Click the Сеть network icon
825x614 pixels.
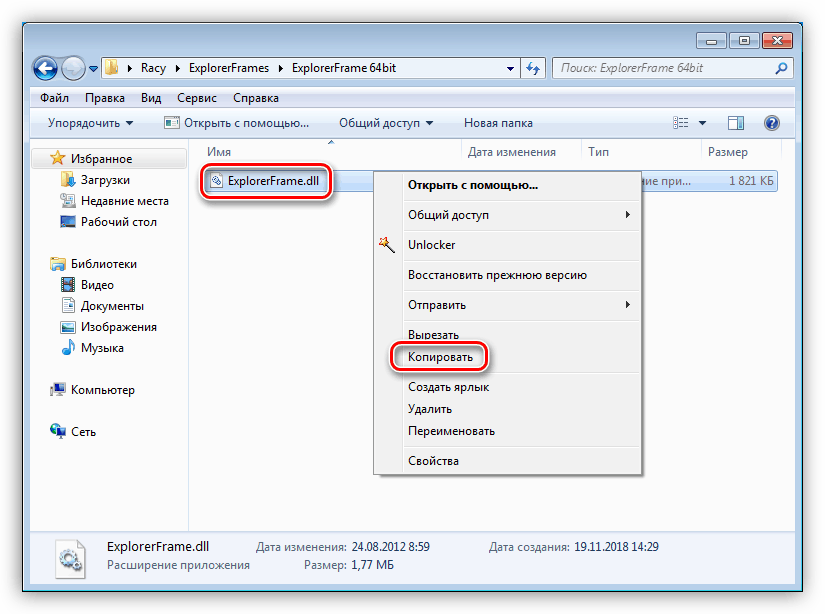coord(58,431)
